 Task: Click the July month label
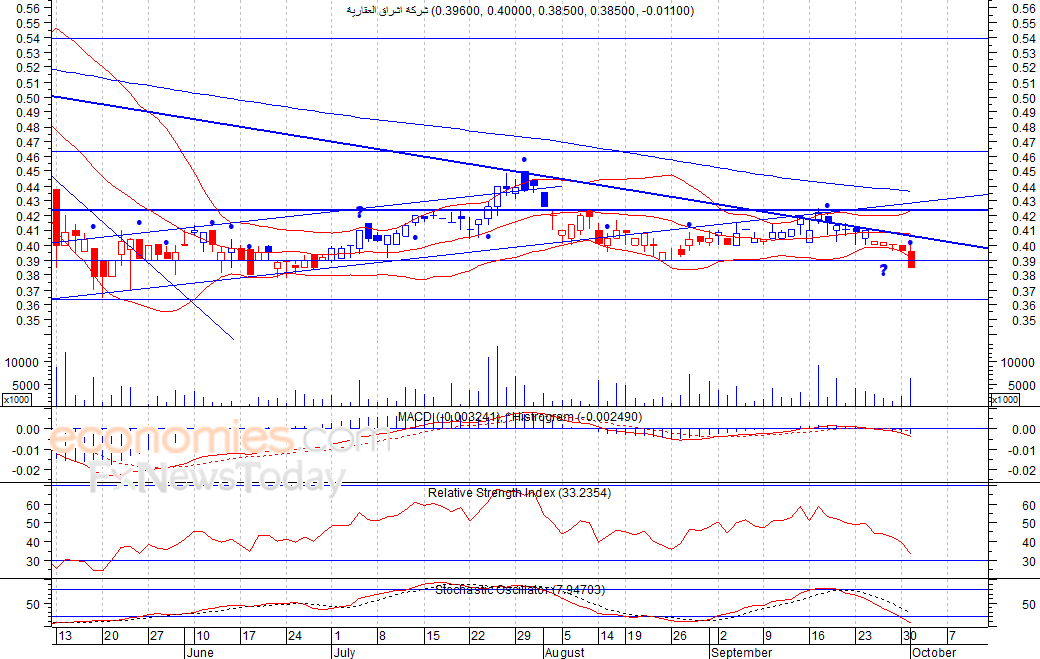pos(344,652)
